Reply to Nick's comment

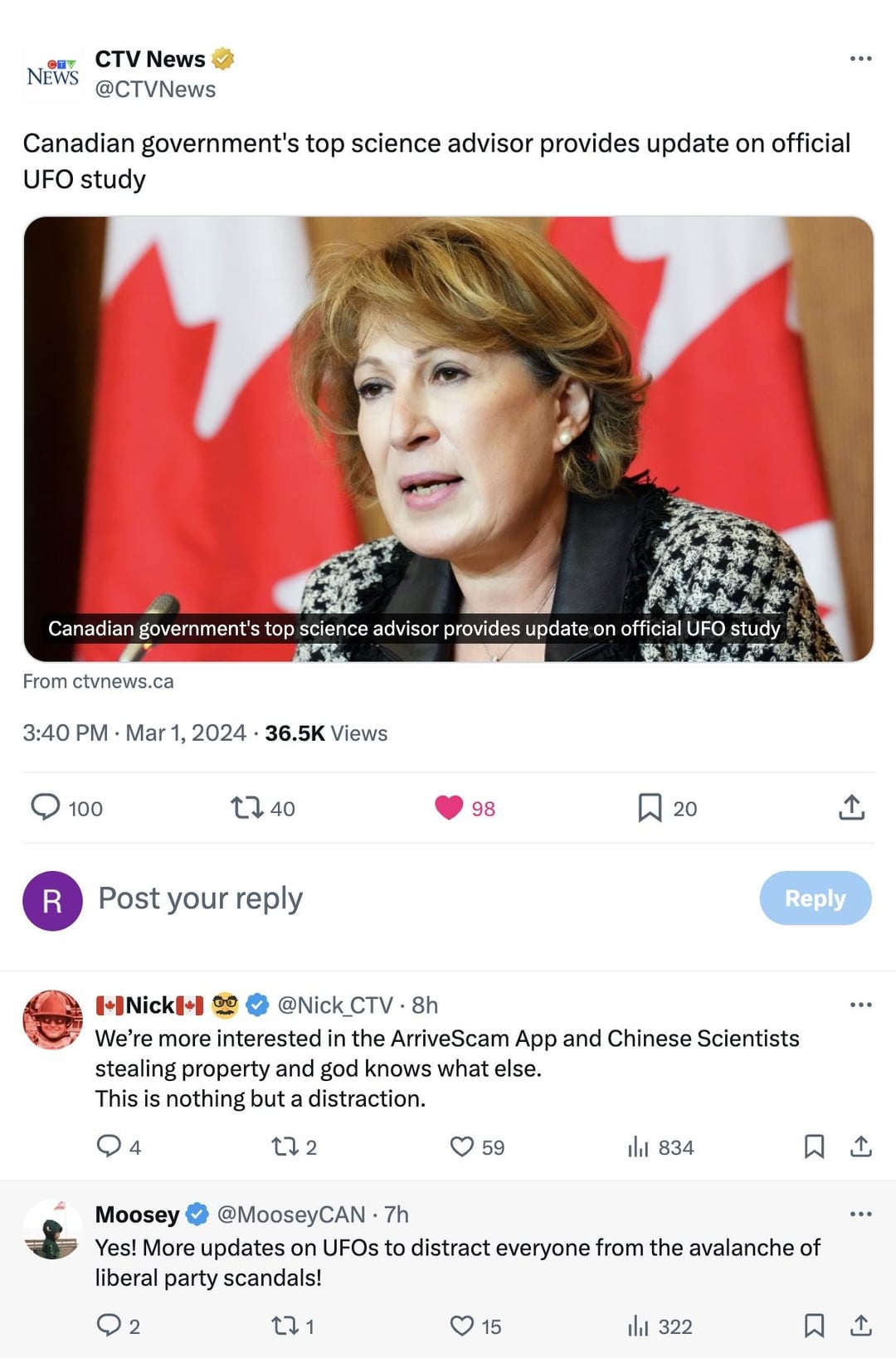[x=109, y=1146]
